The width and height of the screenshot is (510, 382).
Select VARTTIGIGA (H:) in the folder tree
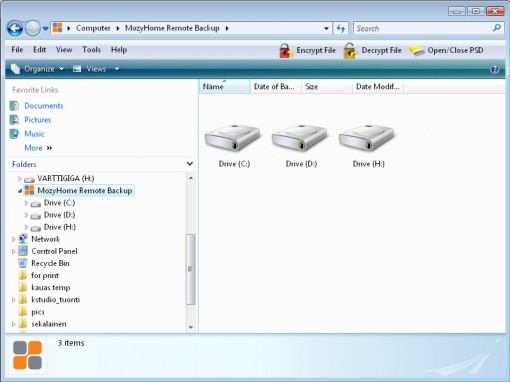[66, 178]
